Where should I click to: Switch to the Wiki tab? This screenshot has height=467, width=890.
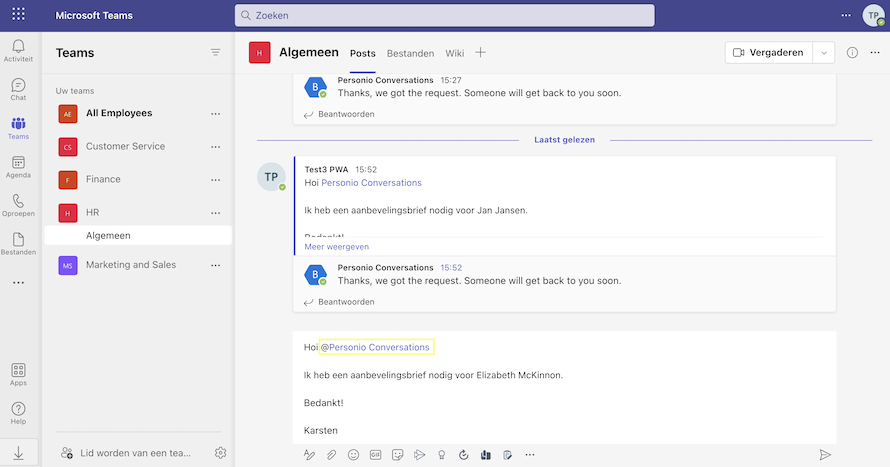point(455,53)
